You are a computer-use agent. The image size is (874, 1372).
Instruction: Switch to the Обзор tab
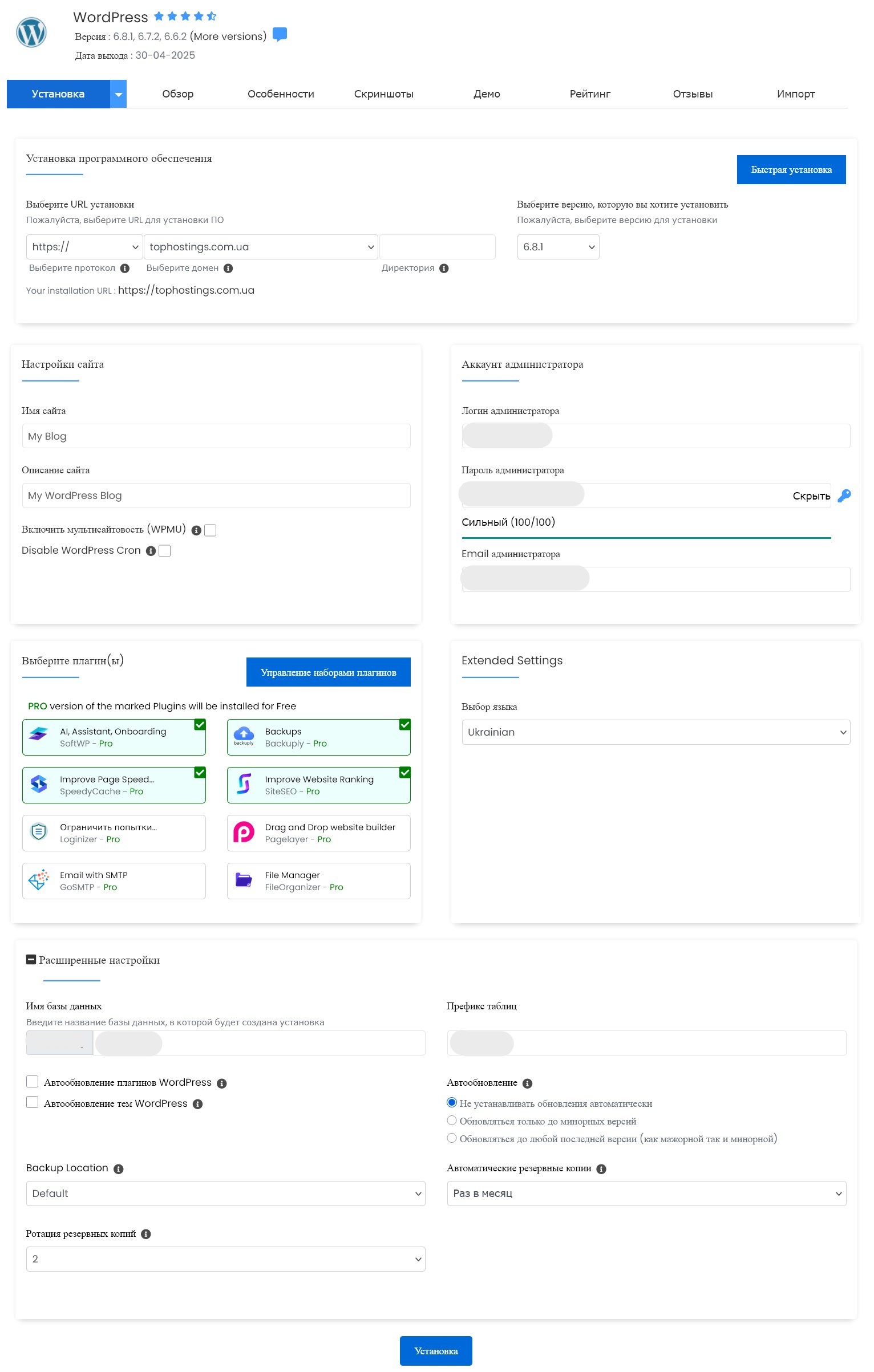(178, 94)
